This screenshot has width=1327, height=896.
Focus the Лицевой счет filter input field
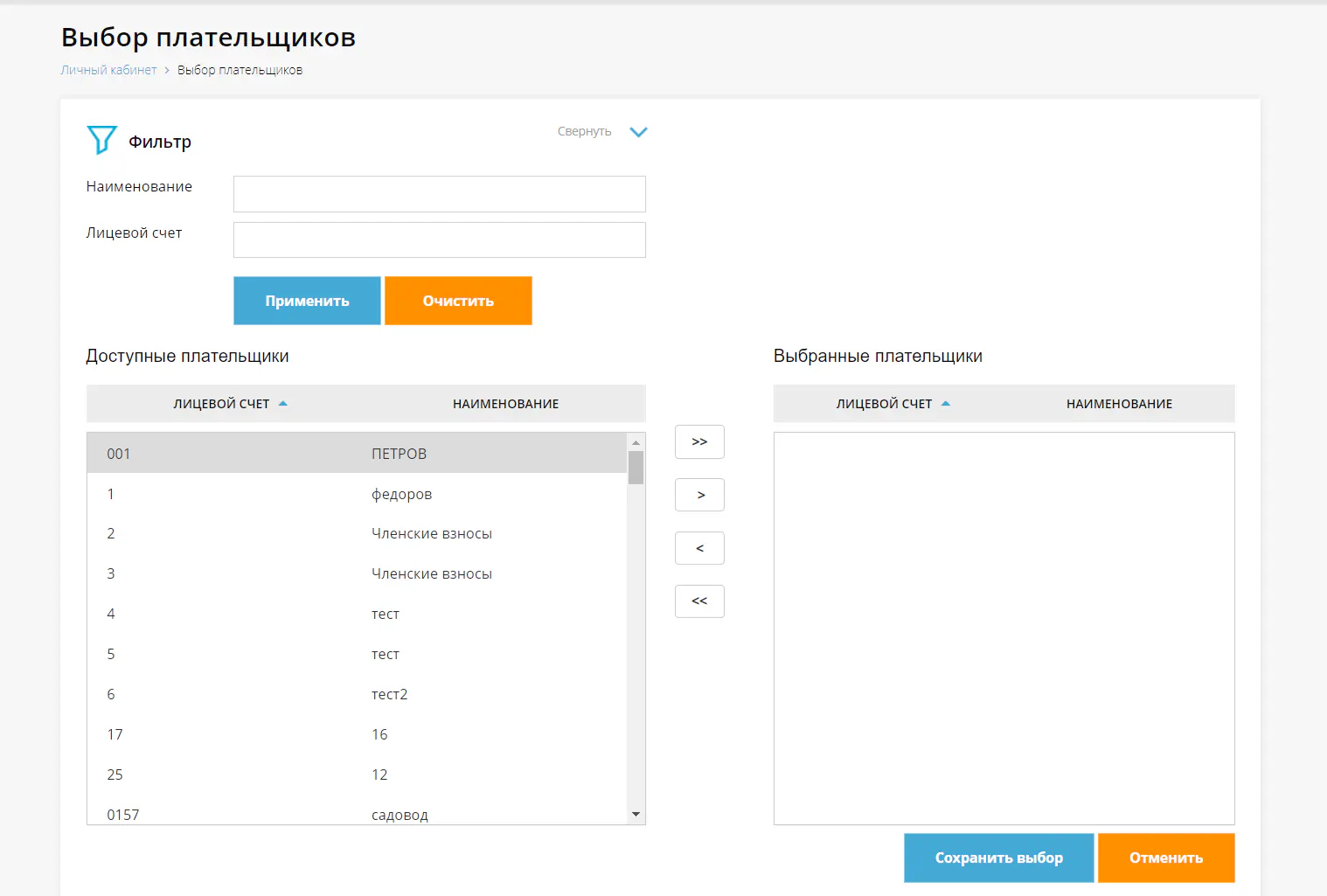point(439,240)
